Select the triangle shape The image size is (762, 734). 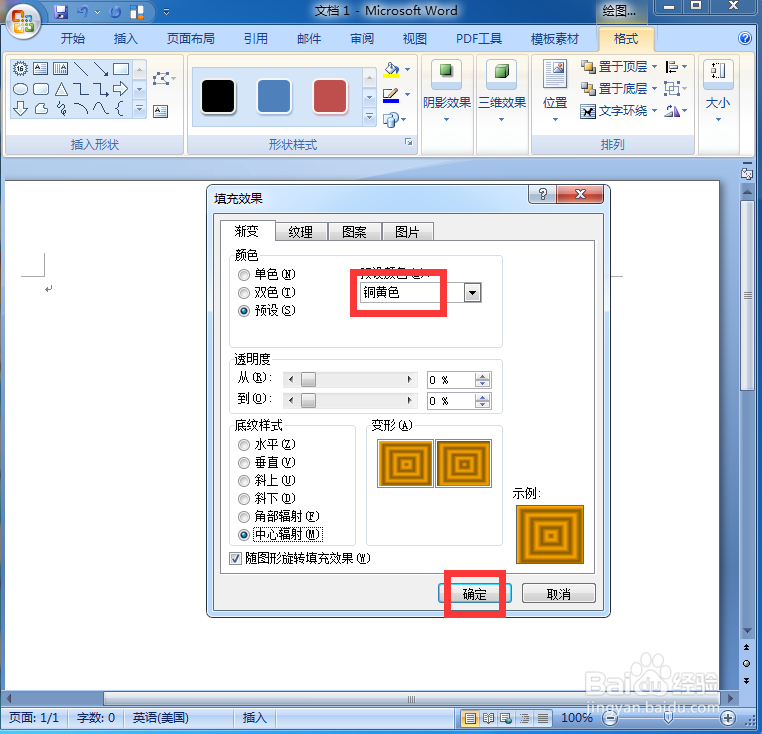[61, 89]
